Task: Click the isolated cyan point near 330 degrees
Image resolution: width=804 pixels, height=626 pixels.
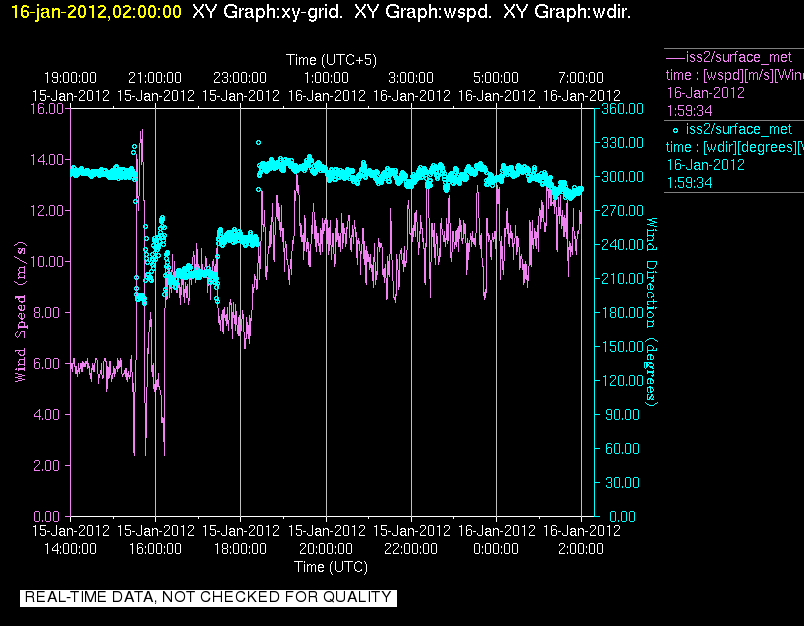Action: pos(258,143)
